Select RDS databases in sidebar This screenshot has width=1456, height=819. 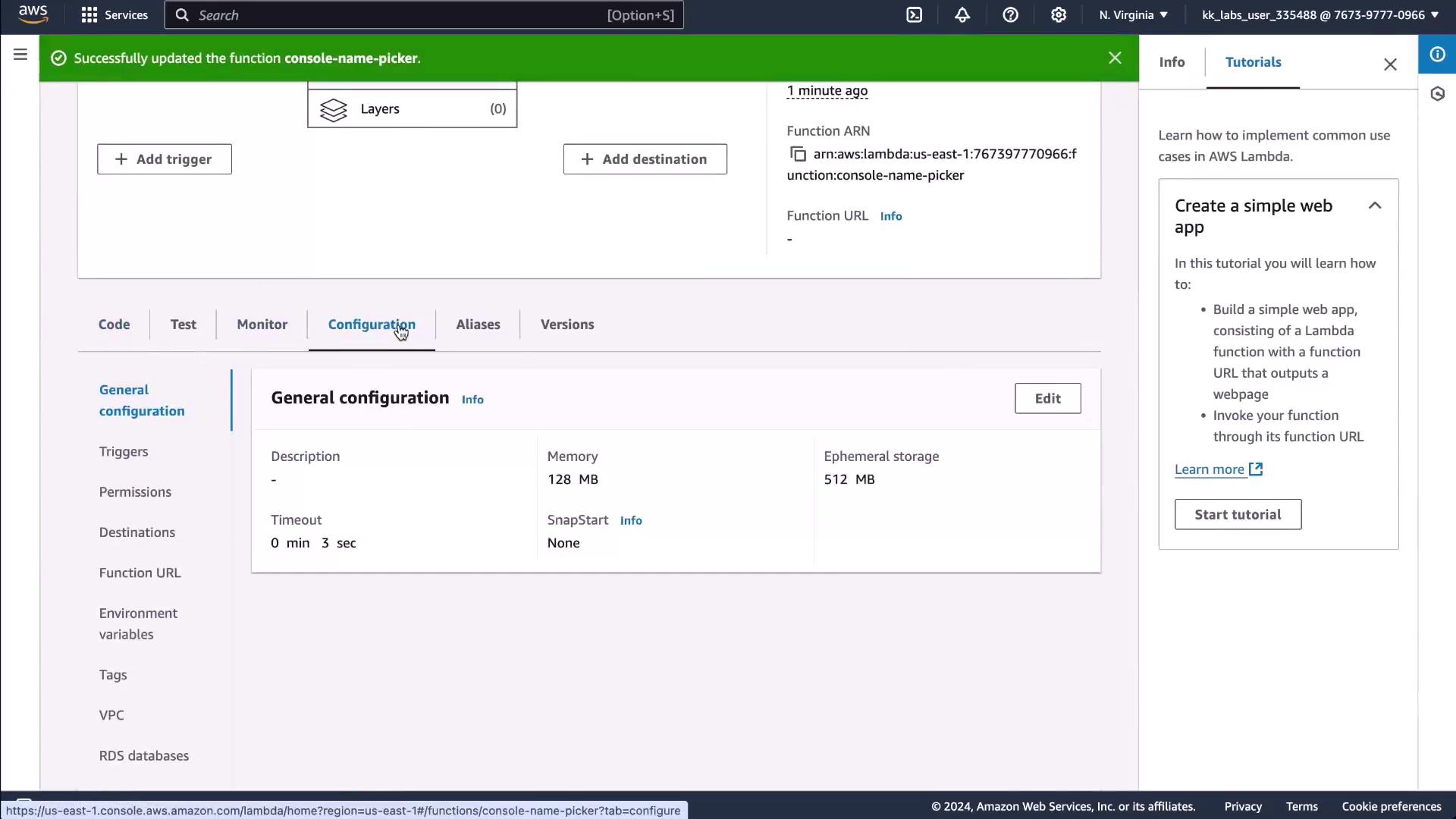pos(144,756)
